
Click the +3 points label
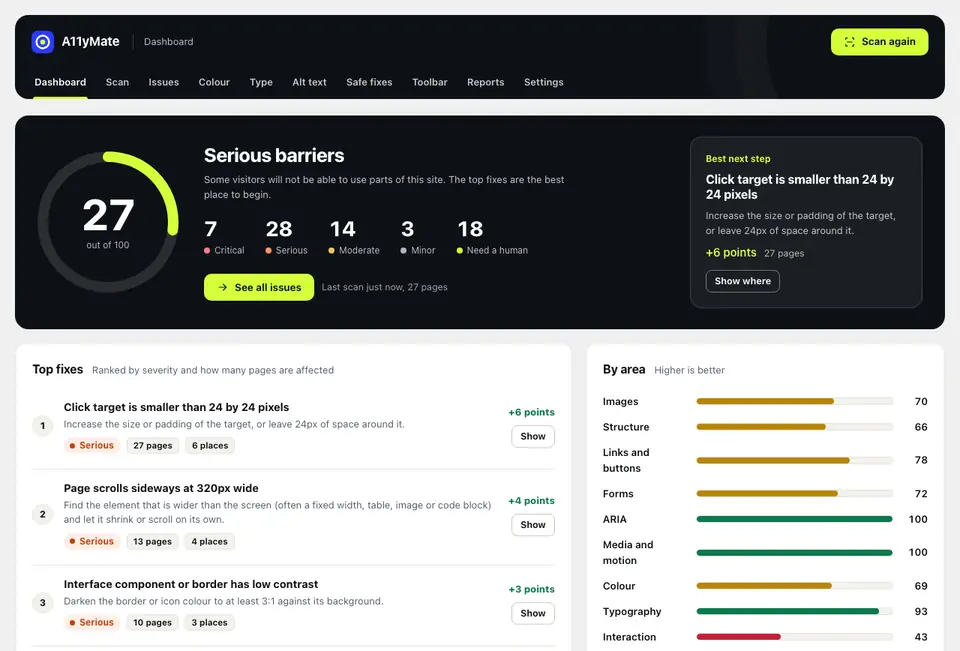tap(531, 589)
